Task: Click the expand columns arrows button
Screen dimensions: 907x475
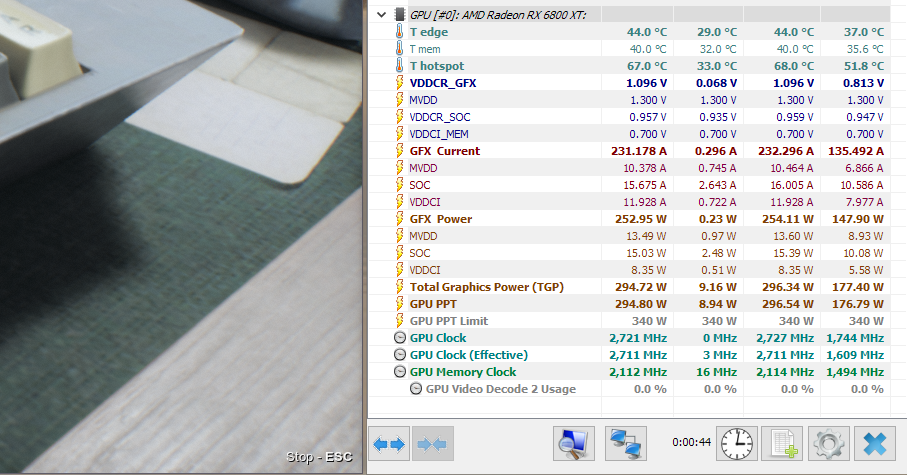Action: (389, 444)
